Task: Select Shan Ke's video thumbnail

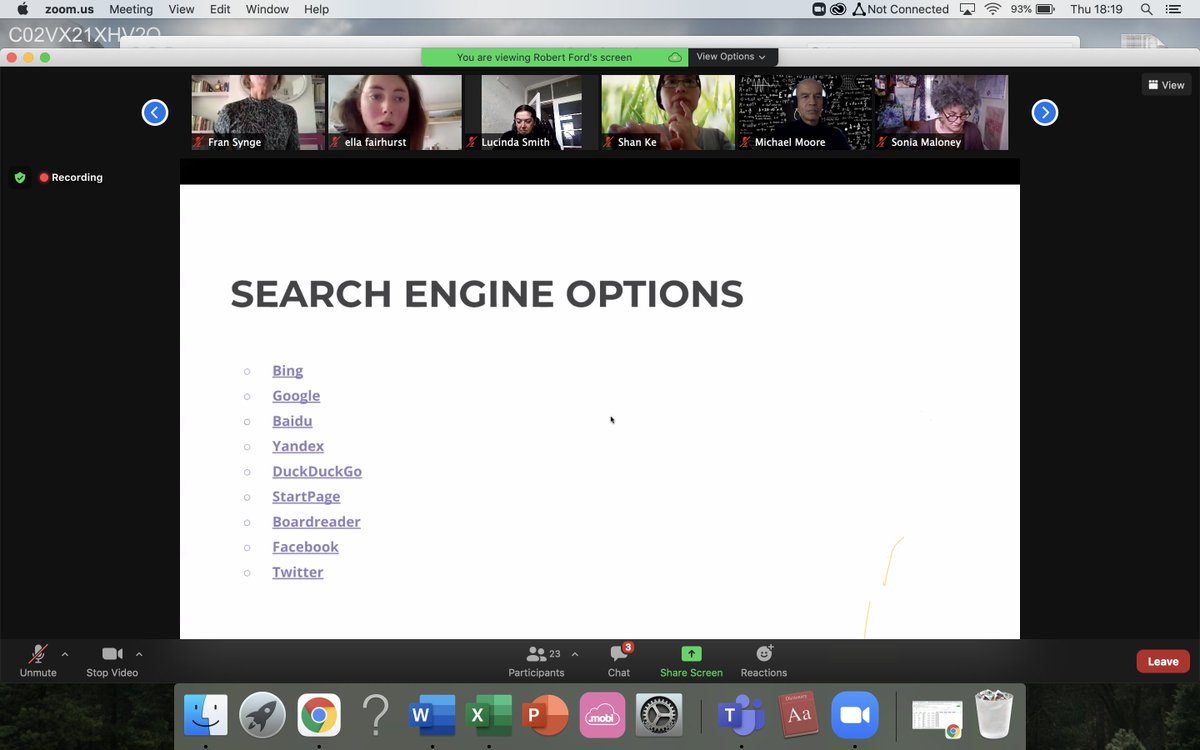Action: pyautogui.click(x=668, y=112)
